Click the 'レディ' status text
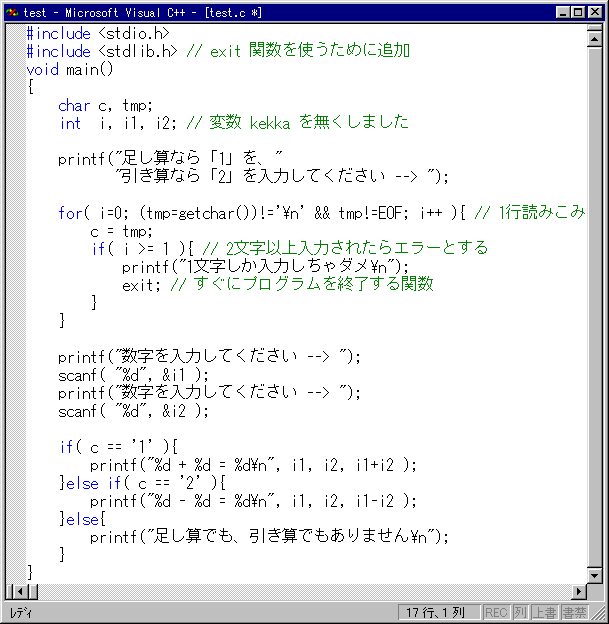This screenshot has height=624, width=609. (21, 613)
